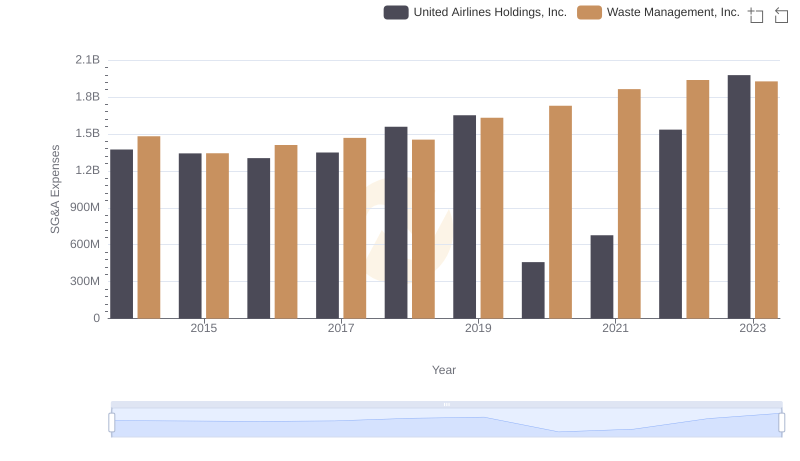
Task: Click Waste Management bar for 2015
Action: pyautogui.click(x=217, y=236)
